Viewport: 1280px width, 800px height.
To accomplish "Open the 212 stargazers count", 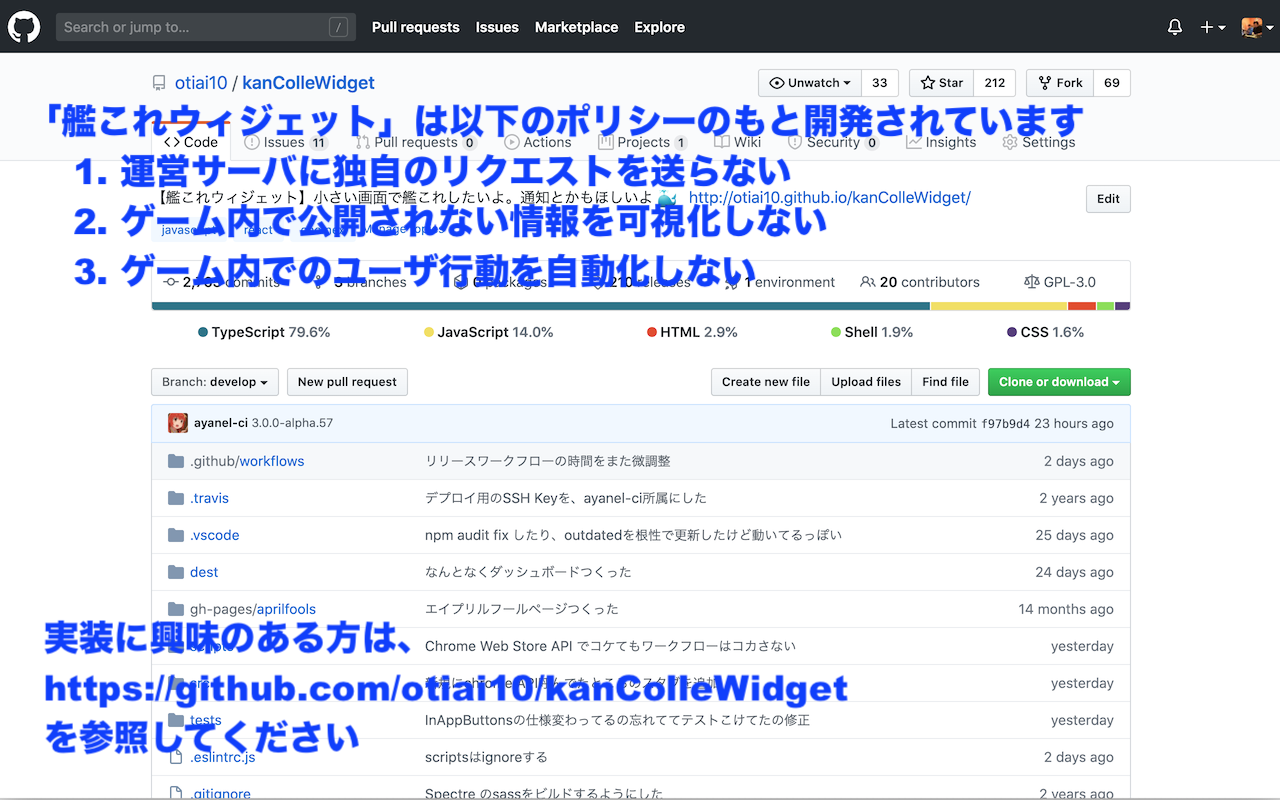I will (995, 83).
